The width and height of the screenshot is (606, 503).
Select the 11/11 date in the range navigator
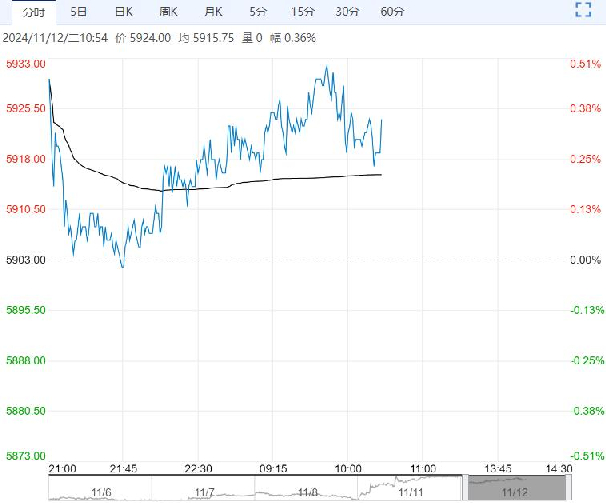point(411,493)
